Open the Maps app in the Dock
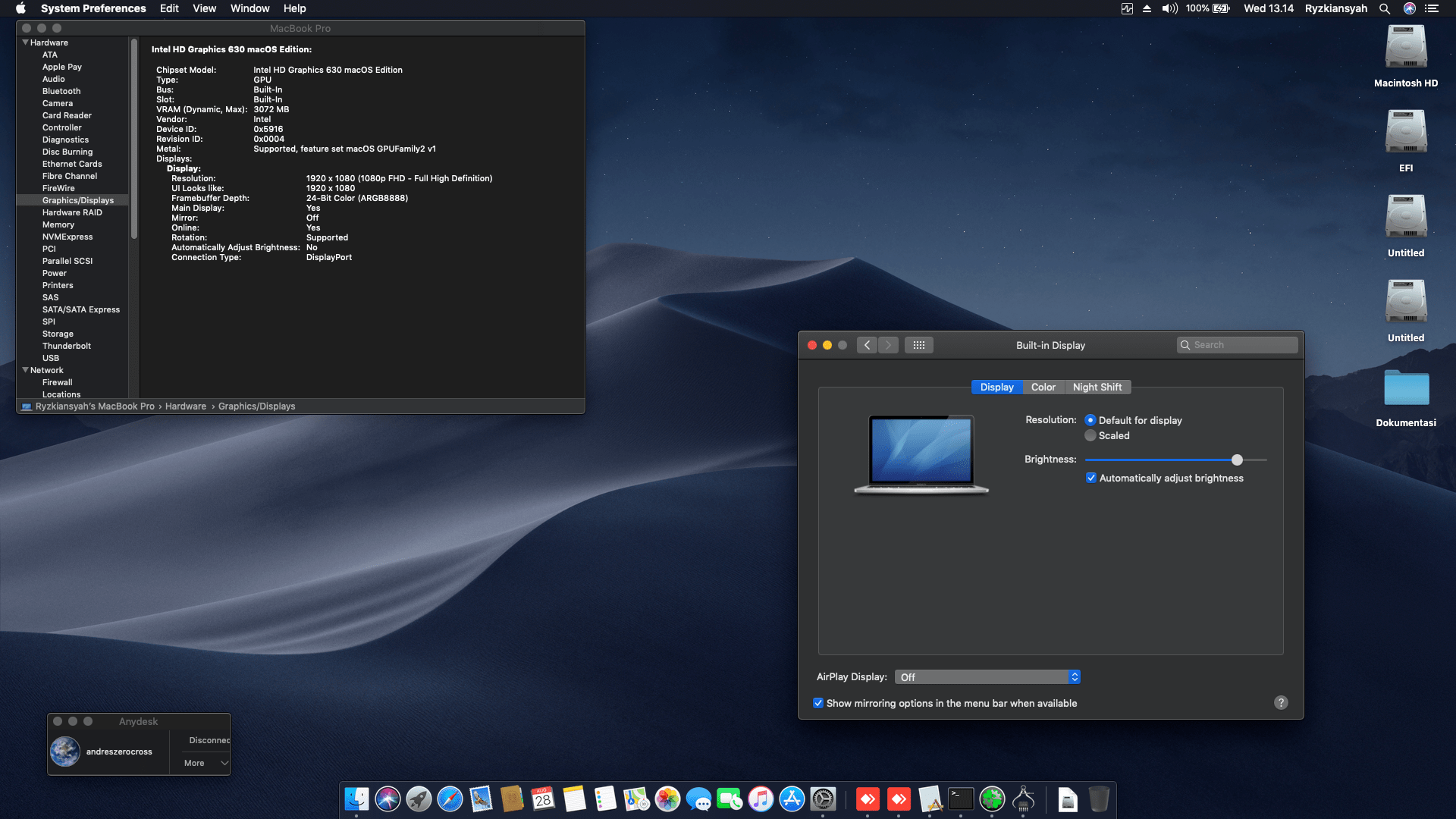1456x819 pixels. coord(635,799)
